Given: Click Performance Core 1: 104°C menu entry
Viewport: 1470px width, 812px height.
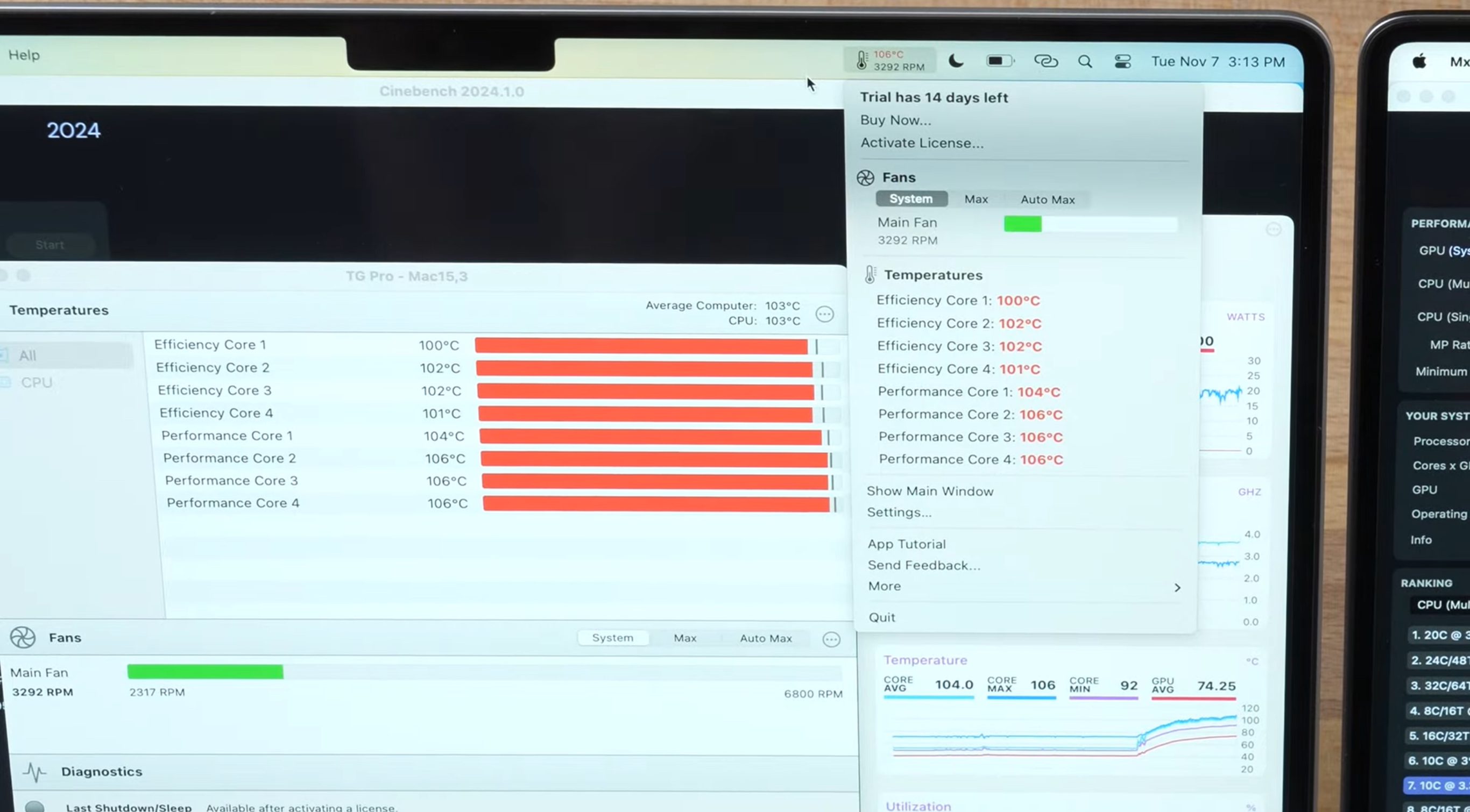Looking at the screenshot, I should (x=969, y=391).
